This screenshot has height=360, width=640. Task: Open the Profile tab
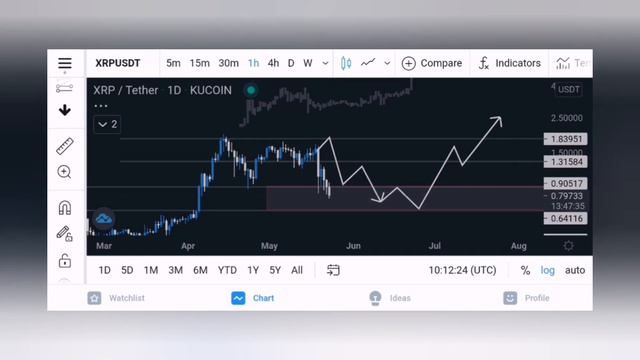click(x=527, y=298)
